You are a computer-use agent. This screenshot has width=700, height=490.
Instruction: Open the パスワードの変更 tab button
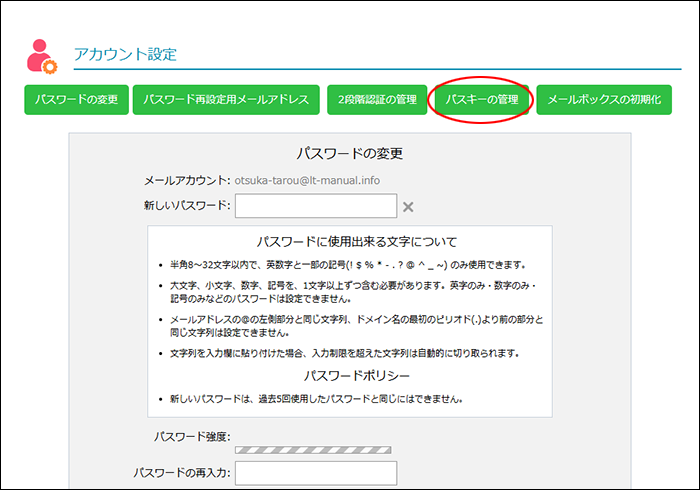(x=77, y=100)
